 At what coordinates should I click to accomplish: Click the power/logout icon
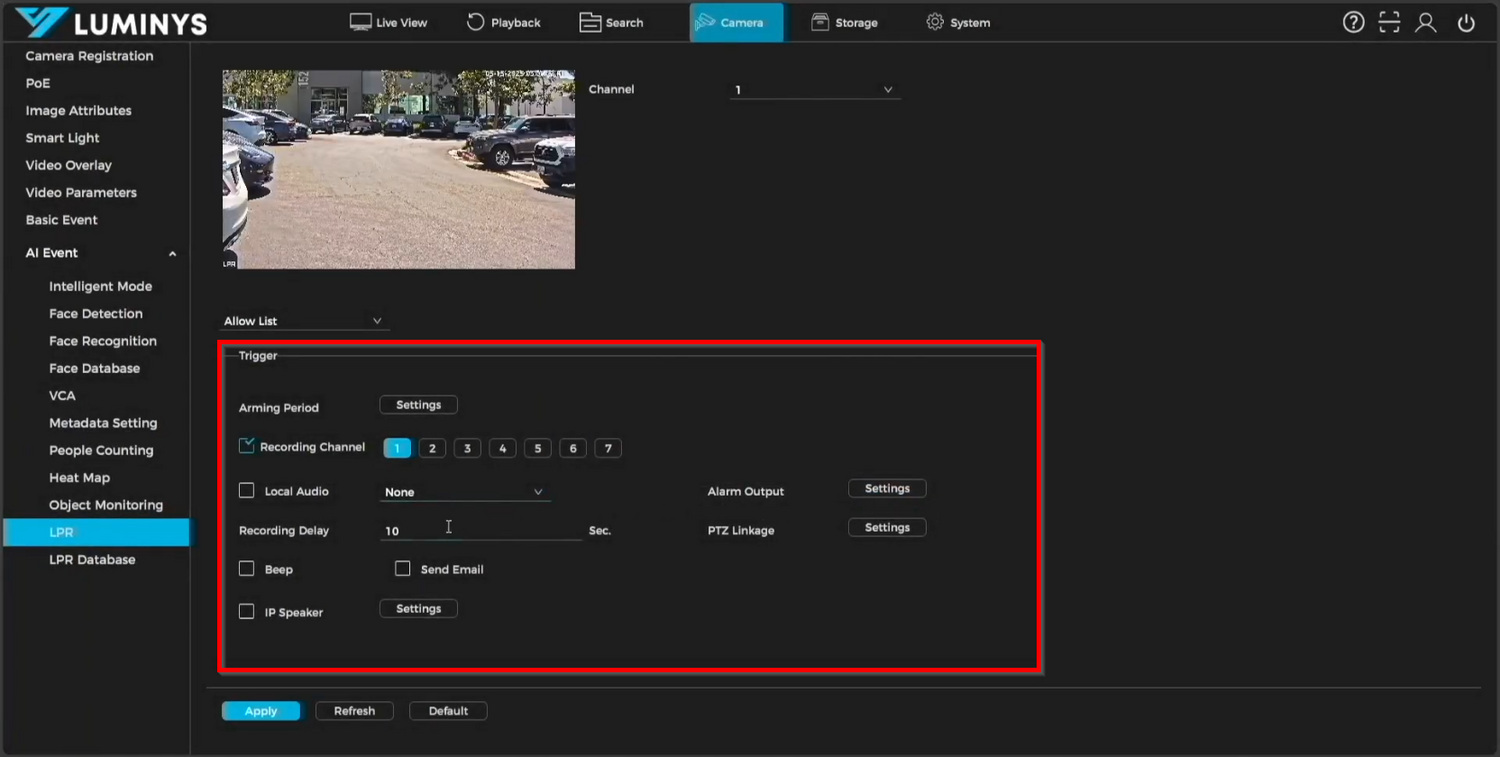(1466, 21)
